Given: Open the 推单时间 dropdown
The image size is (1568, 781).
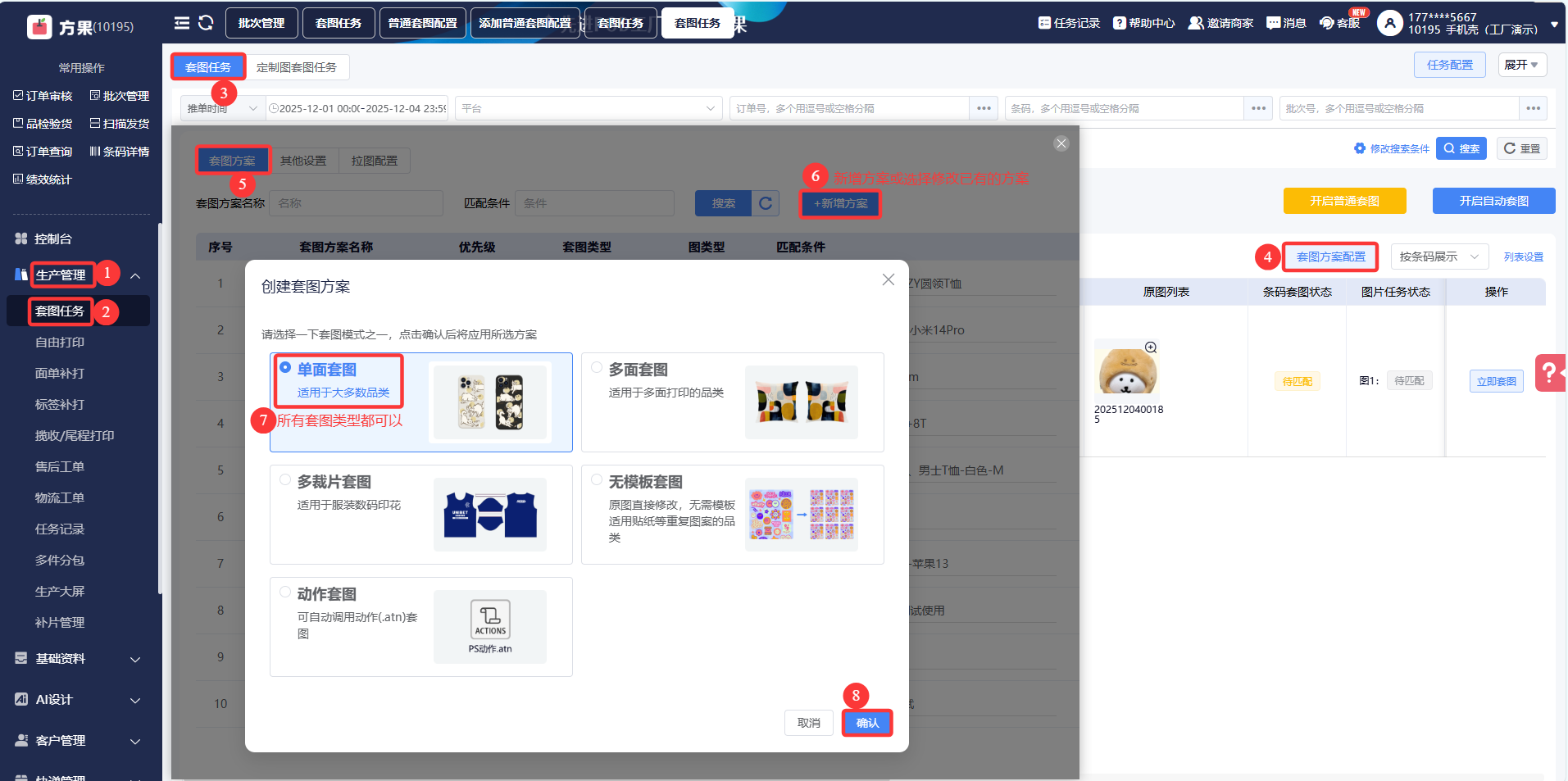Looking at the screenshot, I should [x=222, y=108].
